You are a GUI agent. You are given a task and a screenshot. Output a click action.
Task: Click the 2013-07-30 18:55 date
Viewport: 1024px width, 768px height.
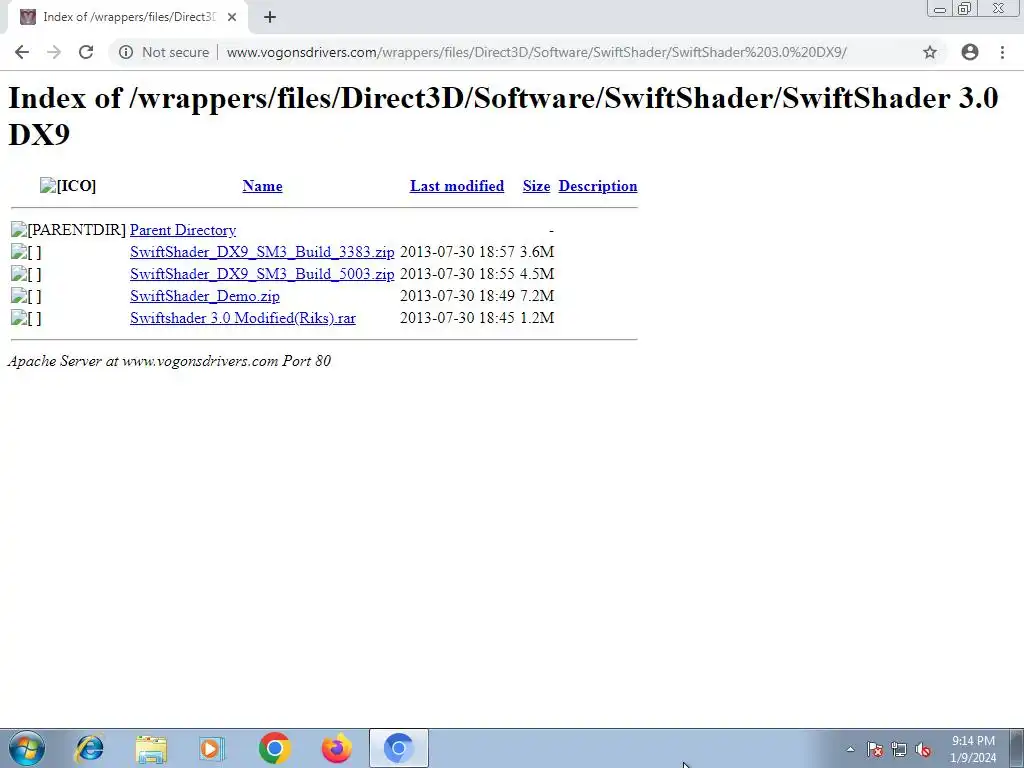tap(457, 274)
